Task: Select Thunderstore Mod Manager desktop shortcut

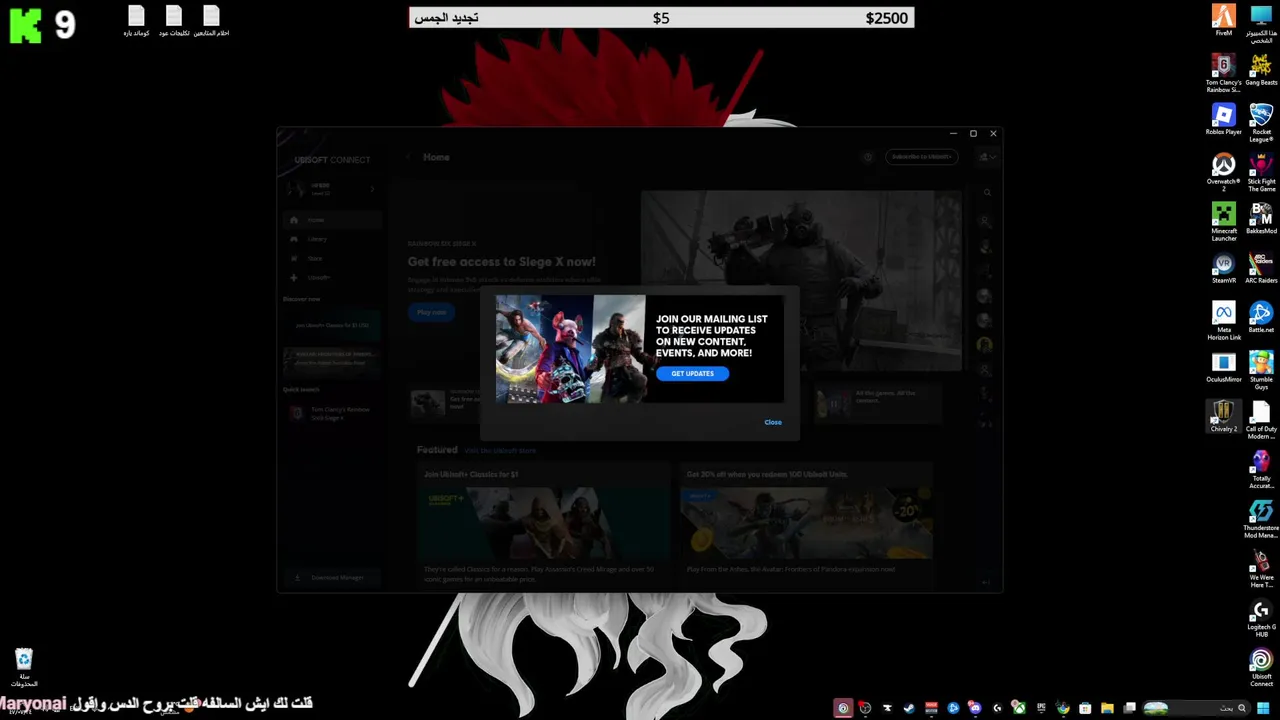Action: coord(1261,519)
